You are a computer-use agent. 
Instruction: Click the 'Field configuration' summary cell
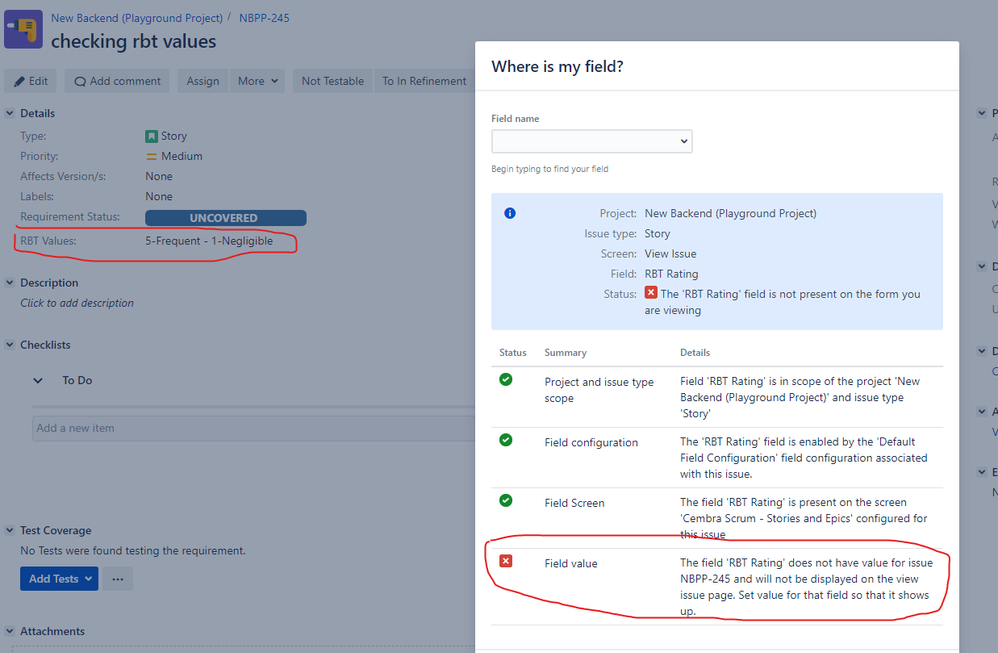tap(591, 442)
